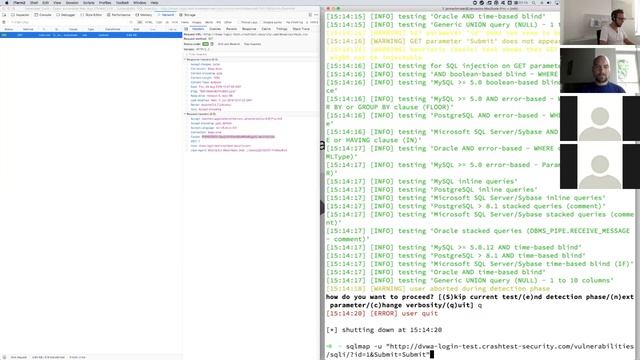Sort requests by Transferred column header
The image size is (640, 360).
(113, 29)
